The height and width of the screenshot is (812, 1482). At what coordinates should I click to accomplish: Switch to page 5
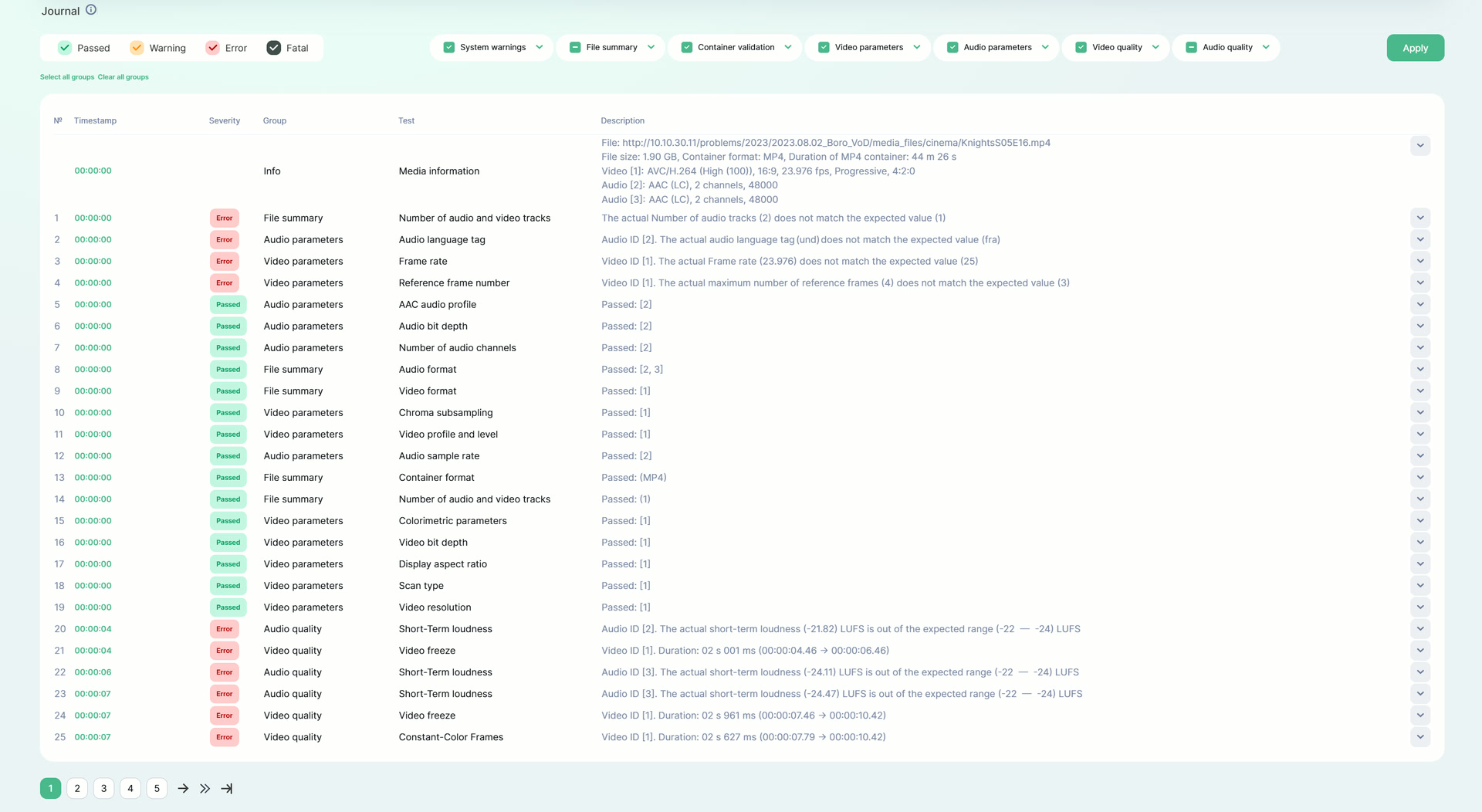click(x=157, y=788)
